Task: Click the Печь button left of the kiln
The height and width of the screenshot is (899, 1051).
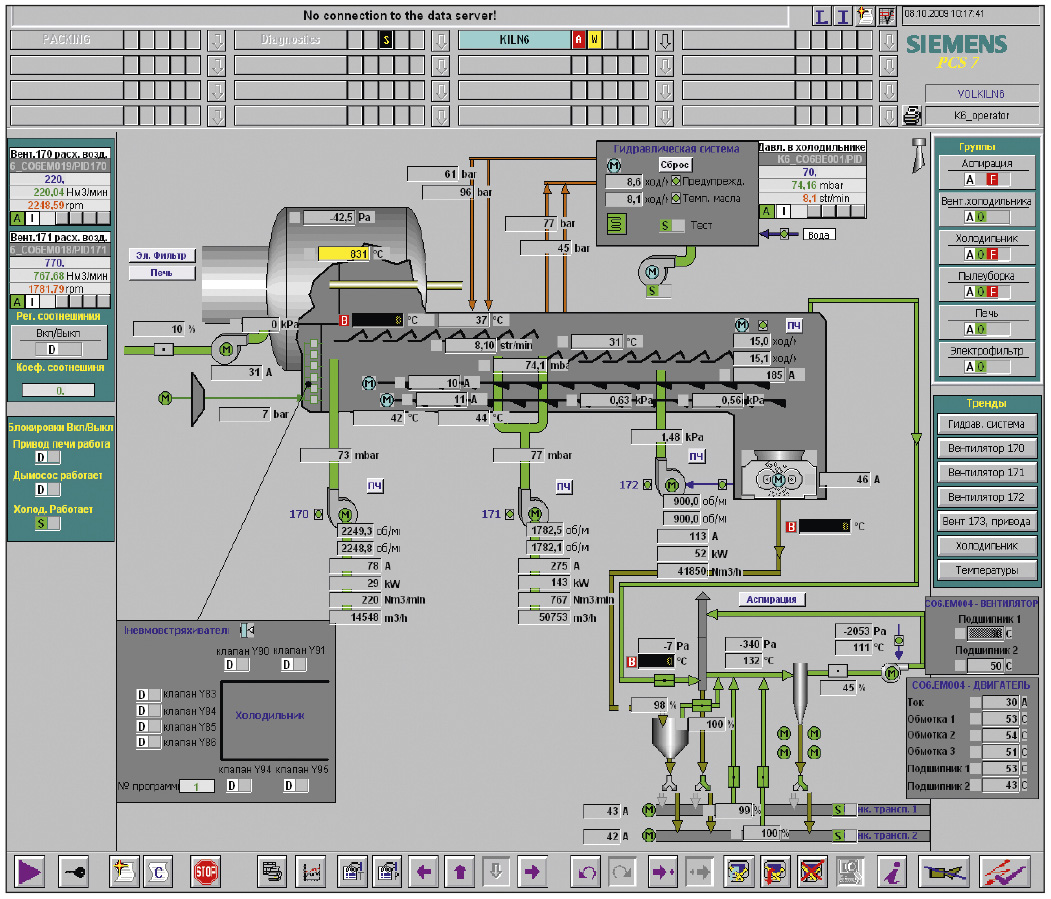Action: click(162, 273)
